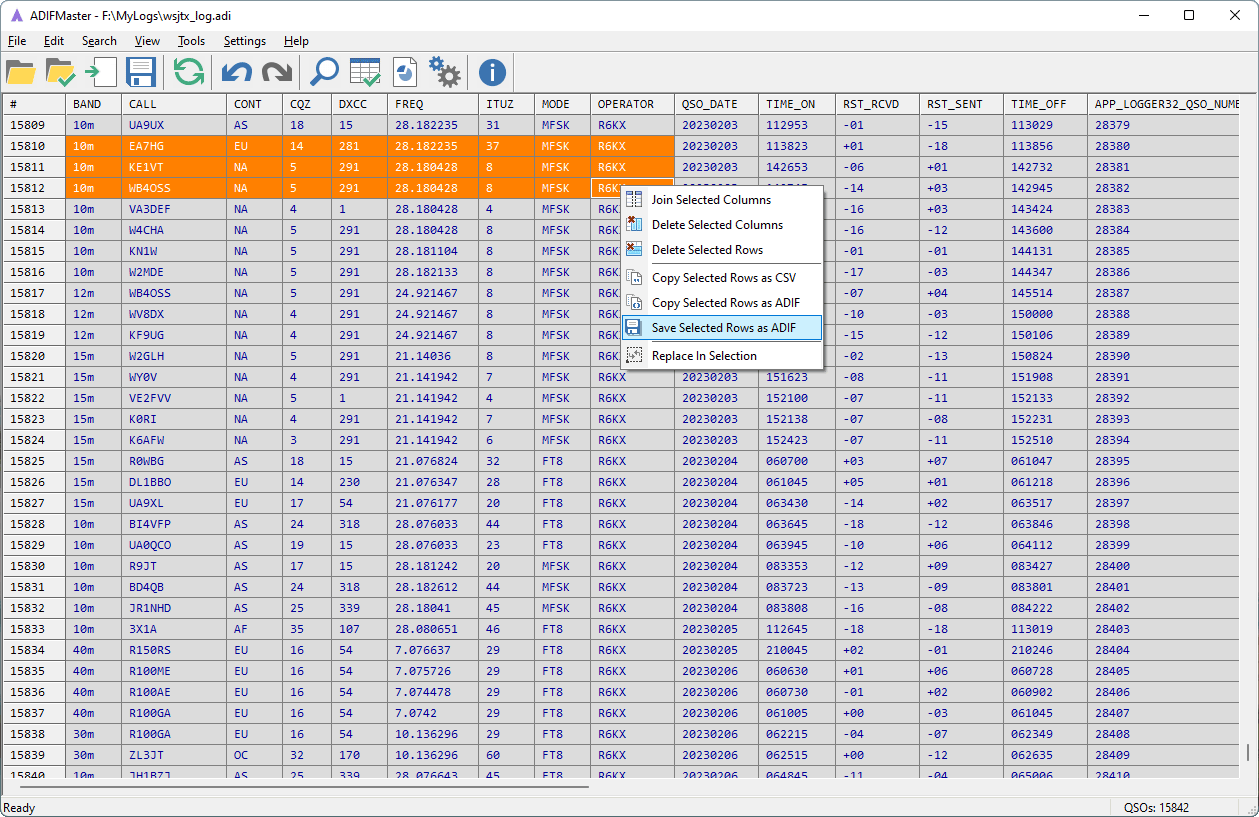This screenshot has width=1259, height=817.
Task: Open settings with the gears icon
Action: 445,72
